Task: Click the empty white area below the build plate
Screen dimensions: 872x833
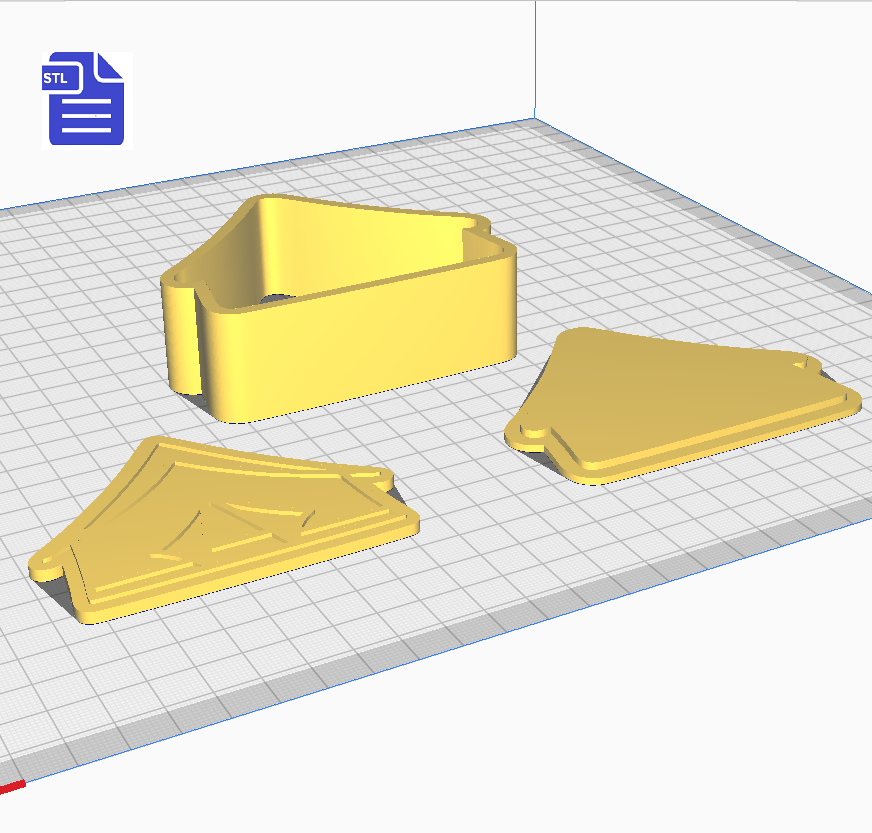Action: (x=500, y=760)
